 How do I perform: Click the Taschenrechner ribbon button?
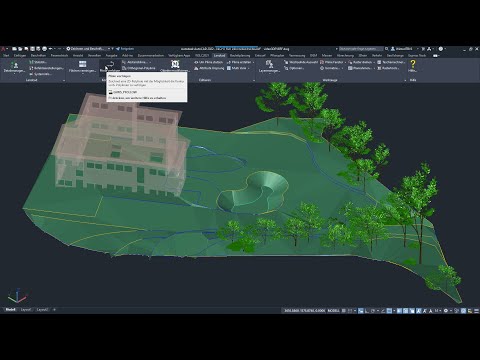click(x=391, y=62)
